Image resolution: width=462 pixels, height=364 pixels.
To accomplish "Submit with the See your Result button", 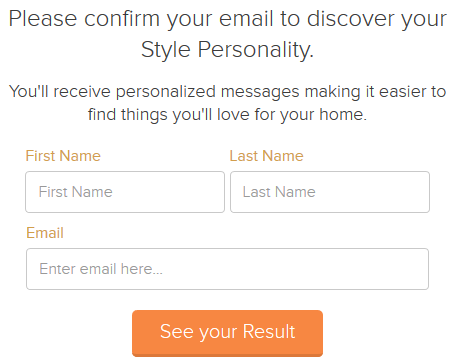I will click(x=227, y=333).
